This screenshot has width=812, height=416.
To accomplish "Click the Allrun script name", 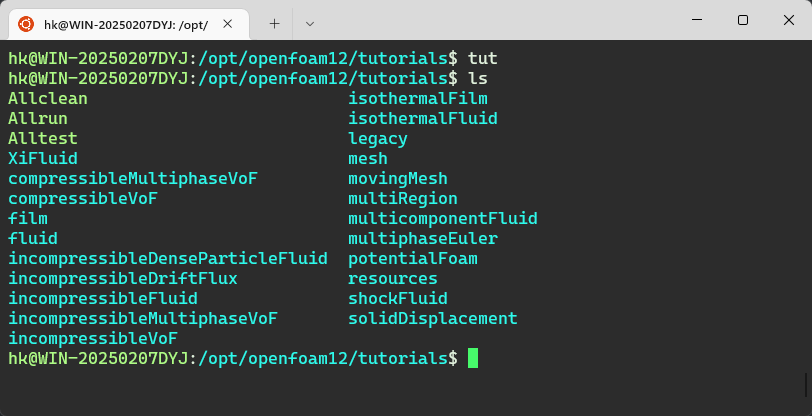I will coord(38,118).
